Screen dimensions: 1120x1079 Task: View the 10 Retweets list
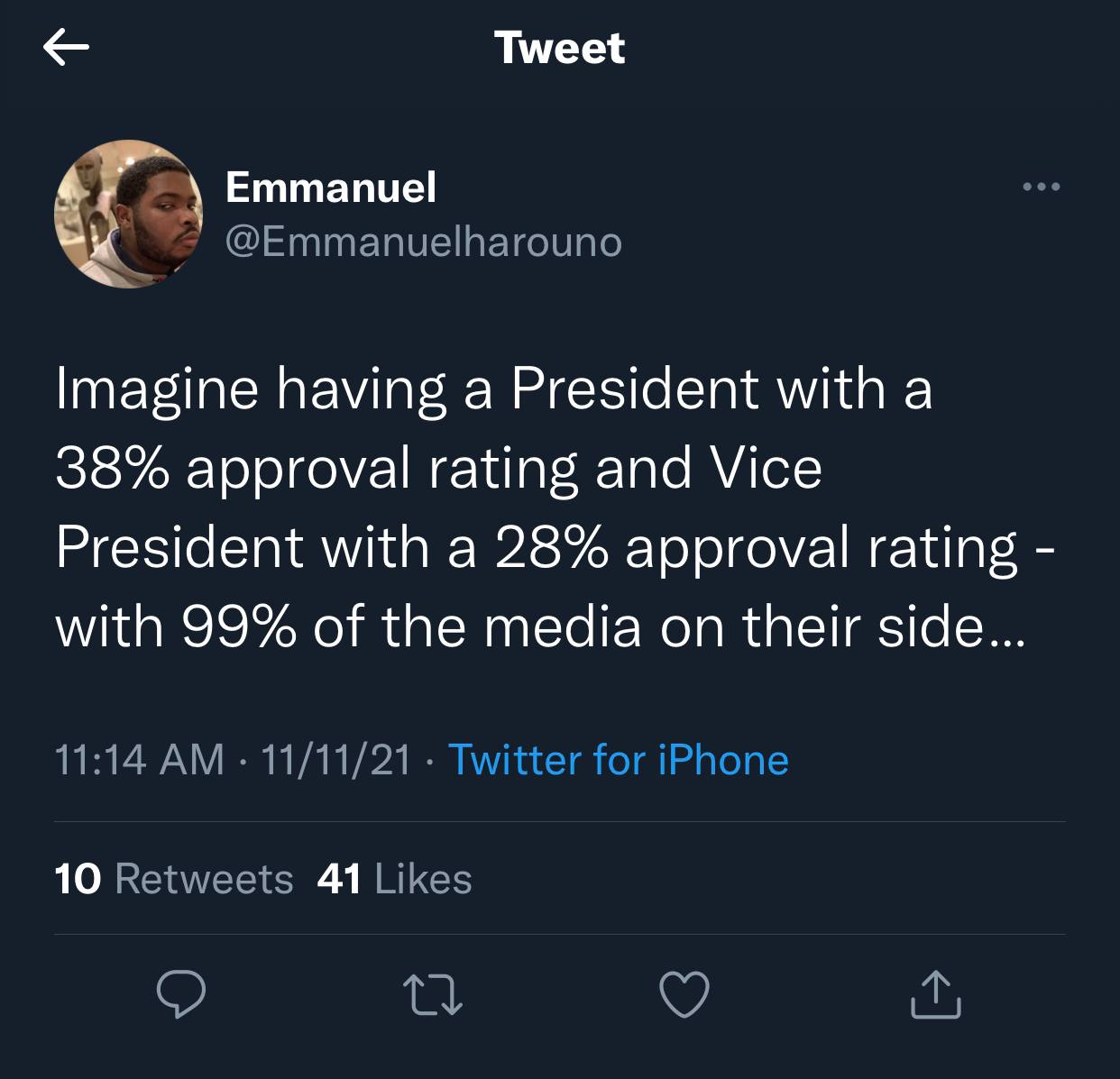click(x=174, y=879)
